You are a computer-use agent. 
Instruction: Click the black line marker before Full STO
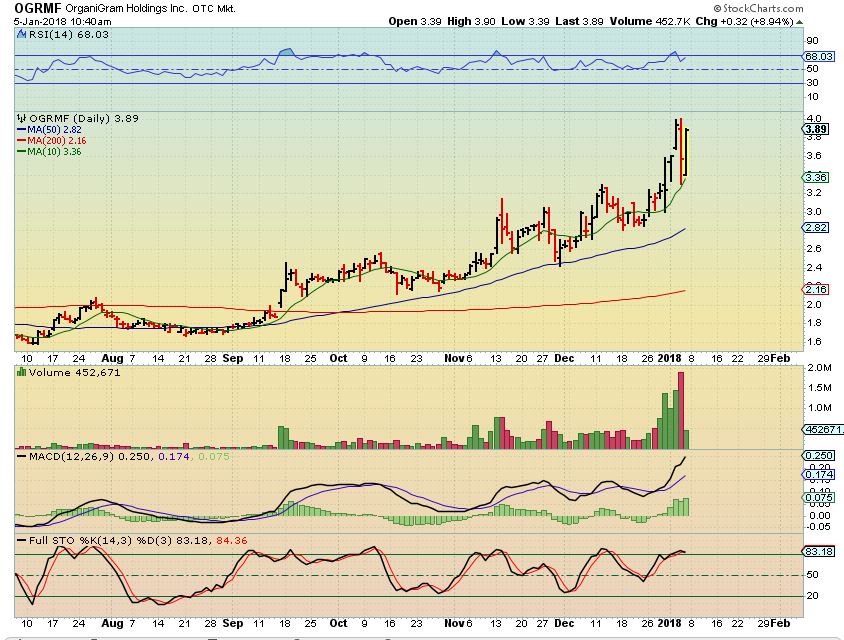coord(22,540)
